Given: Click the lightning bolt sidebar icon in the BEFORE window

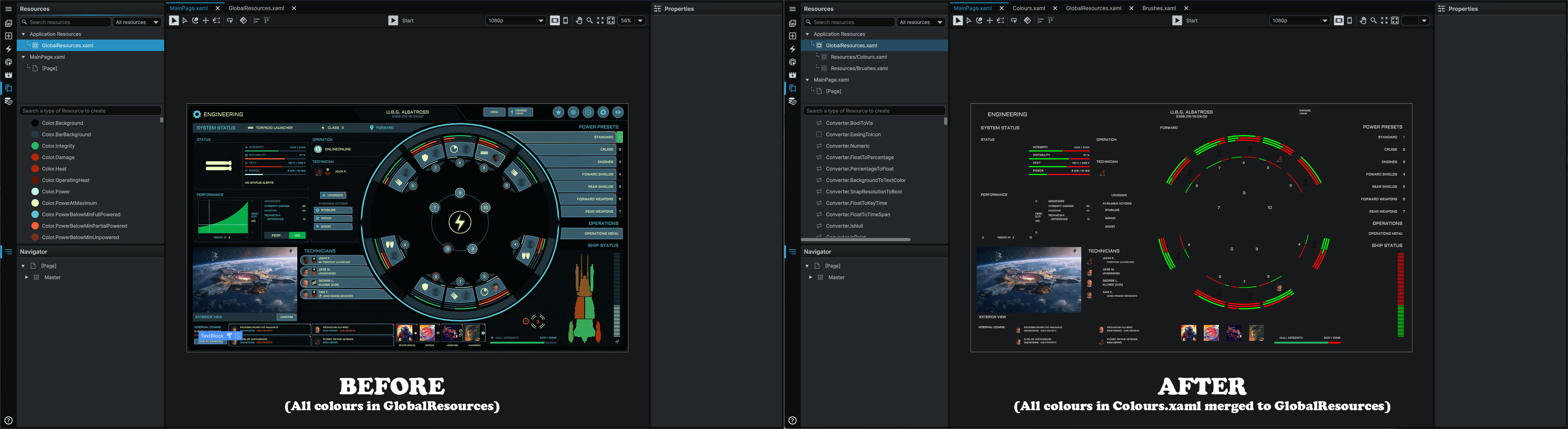Looking at the screenshot, I should [x=9, y=49].
